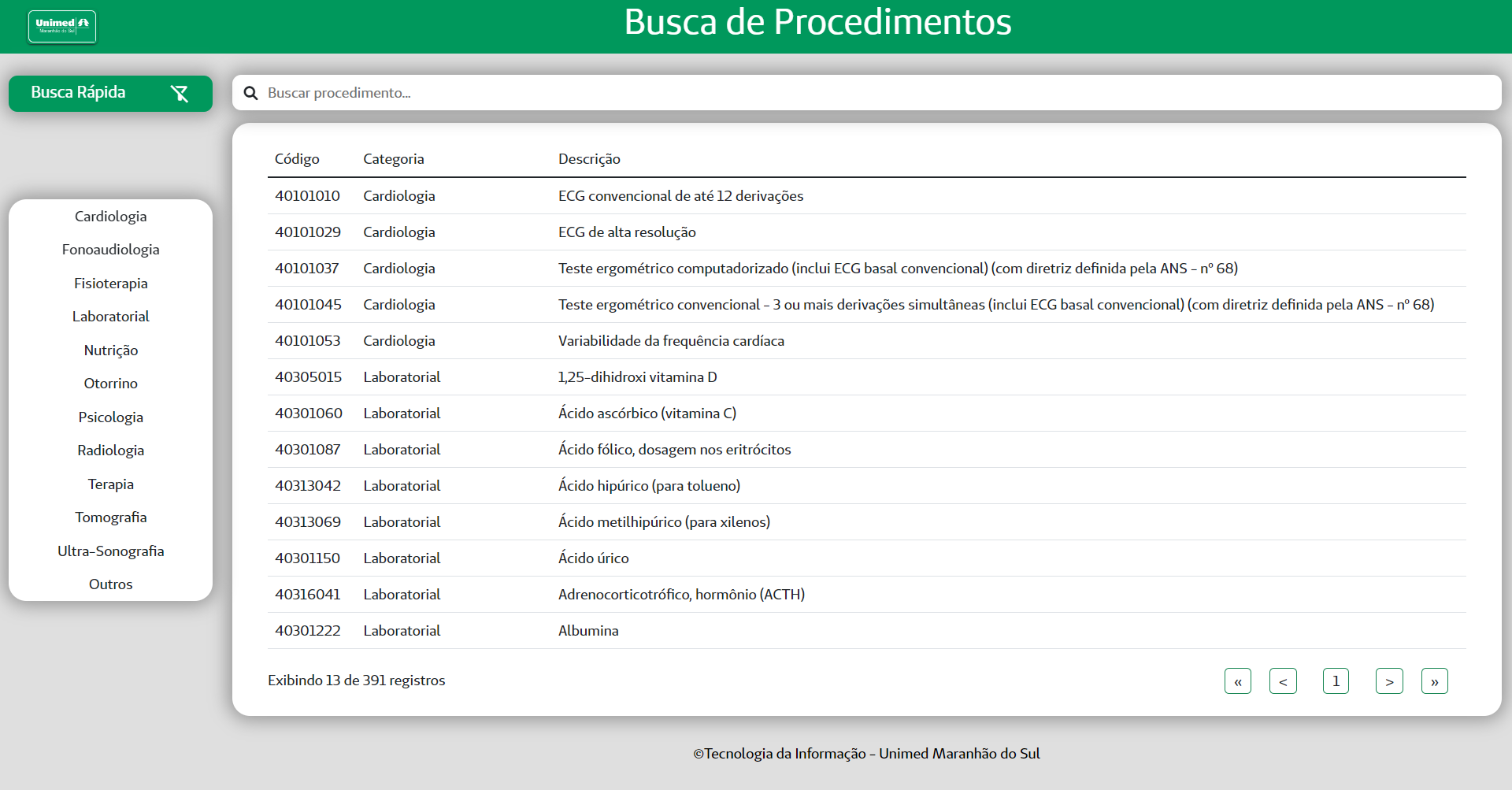Click the Unimed logo in header

pyautogui.click(x=62, y=26)
